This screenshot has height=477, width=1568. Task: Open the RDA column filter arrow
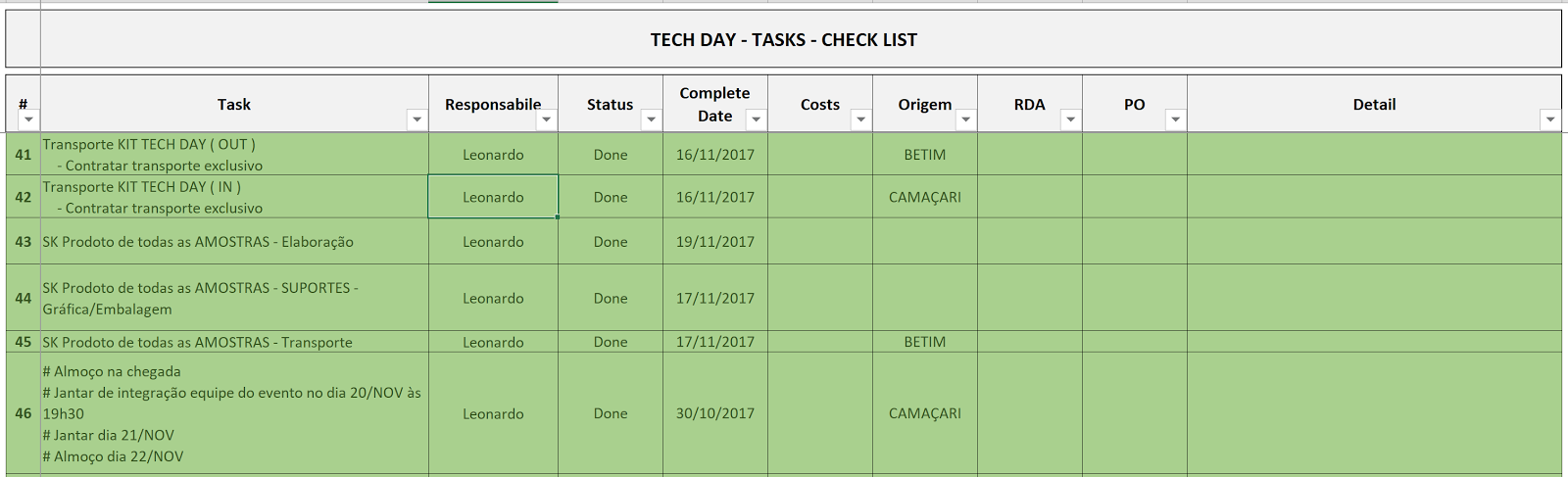(x=1071, y=119)
